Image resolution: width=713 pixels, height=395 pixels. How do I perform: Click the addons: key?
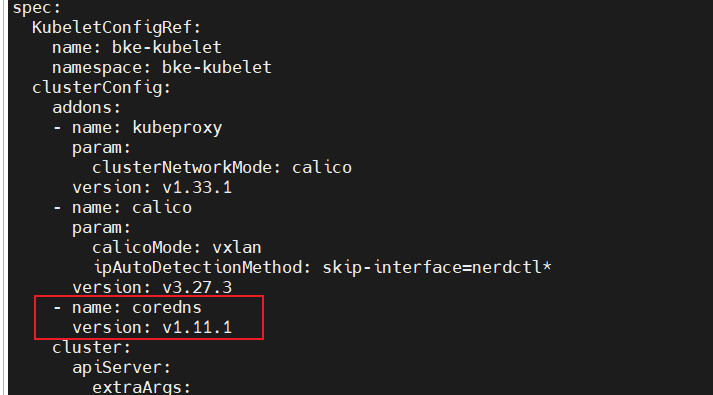(86, 108)
